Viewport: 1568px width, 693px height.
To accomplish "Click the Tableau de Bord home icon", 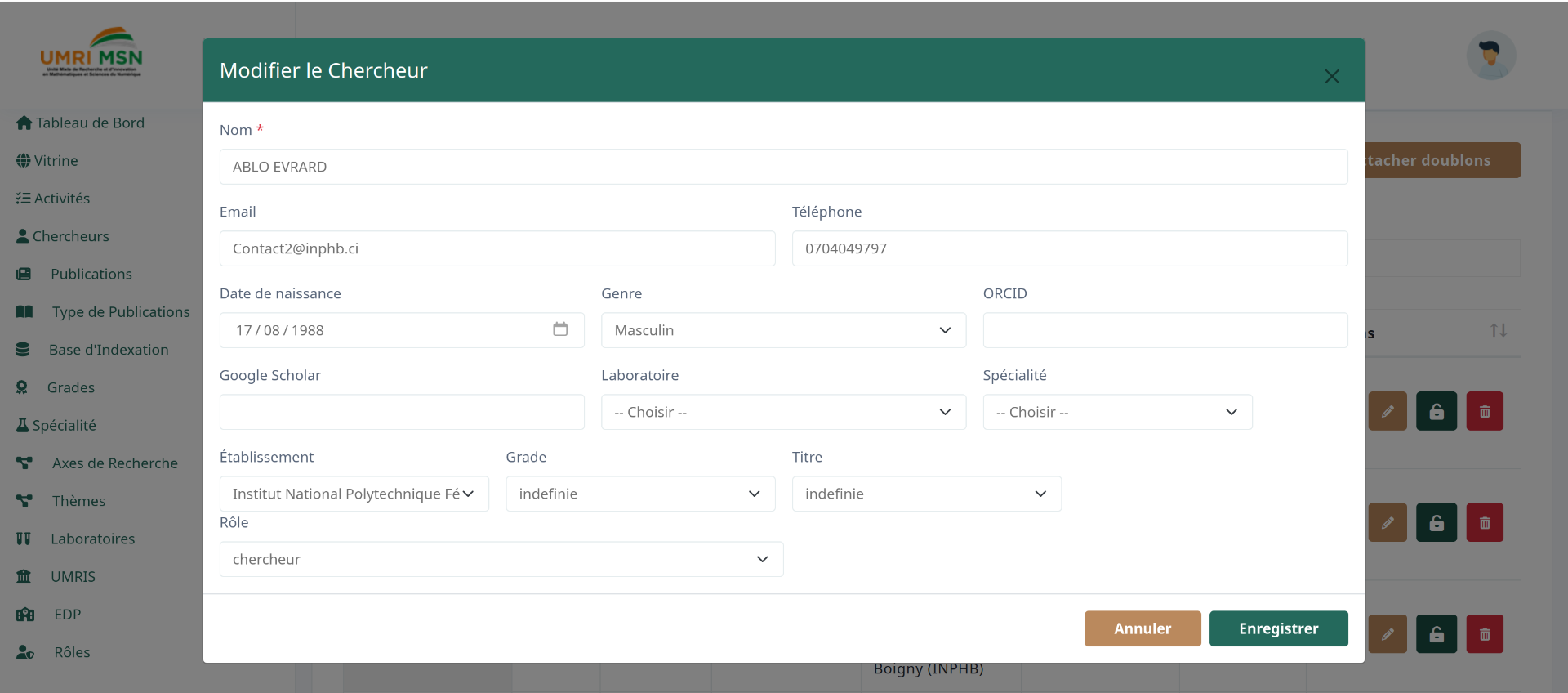I will pos(24,123).
